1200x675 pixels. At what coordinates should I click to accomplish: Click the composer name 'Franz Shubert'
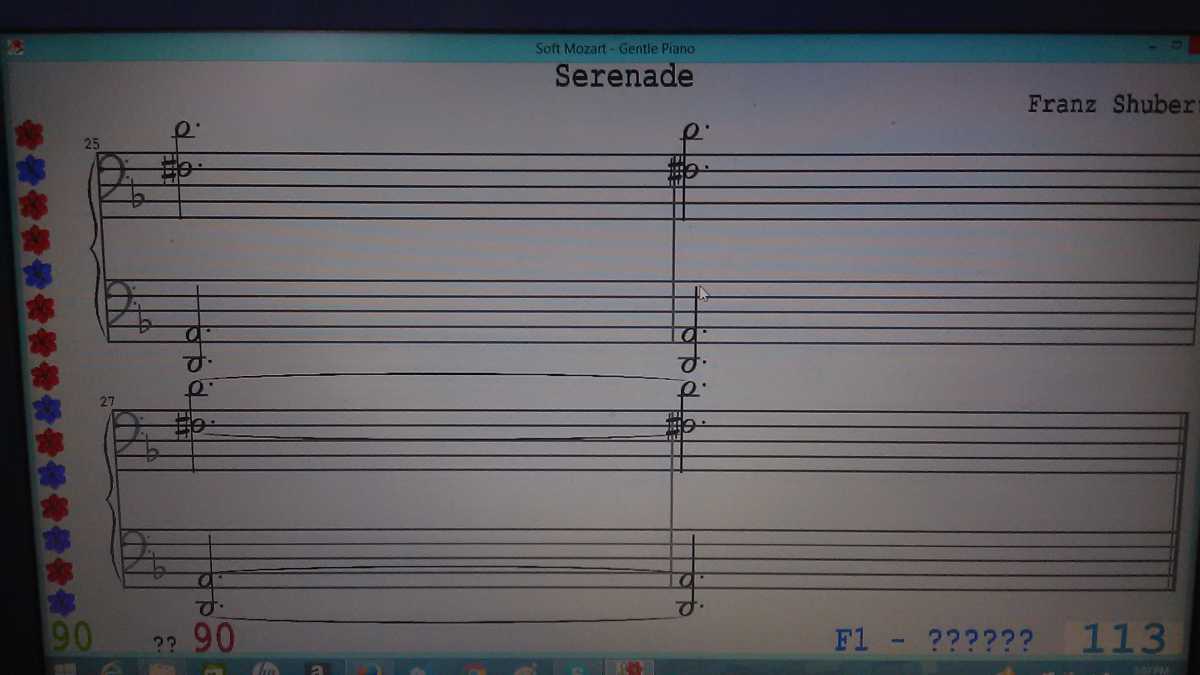click(1113, 104)
